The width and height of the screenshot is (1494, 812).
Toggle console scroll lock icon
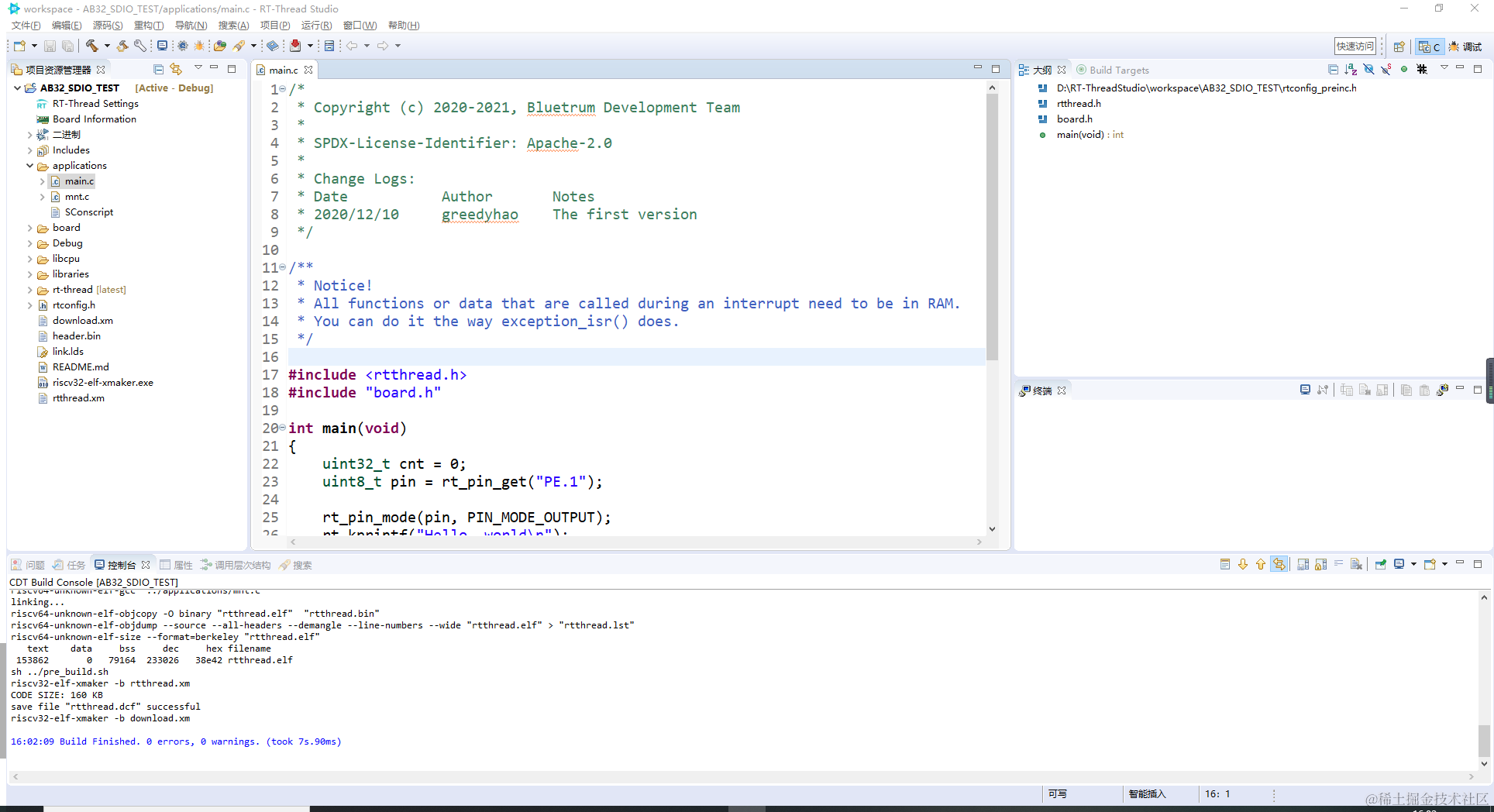pyautogui.click(x=1321, y=564)
